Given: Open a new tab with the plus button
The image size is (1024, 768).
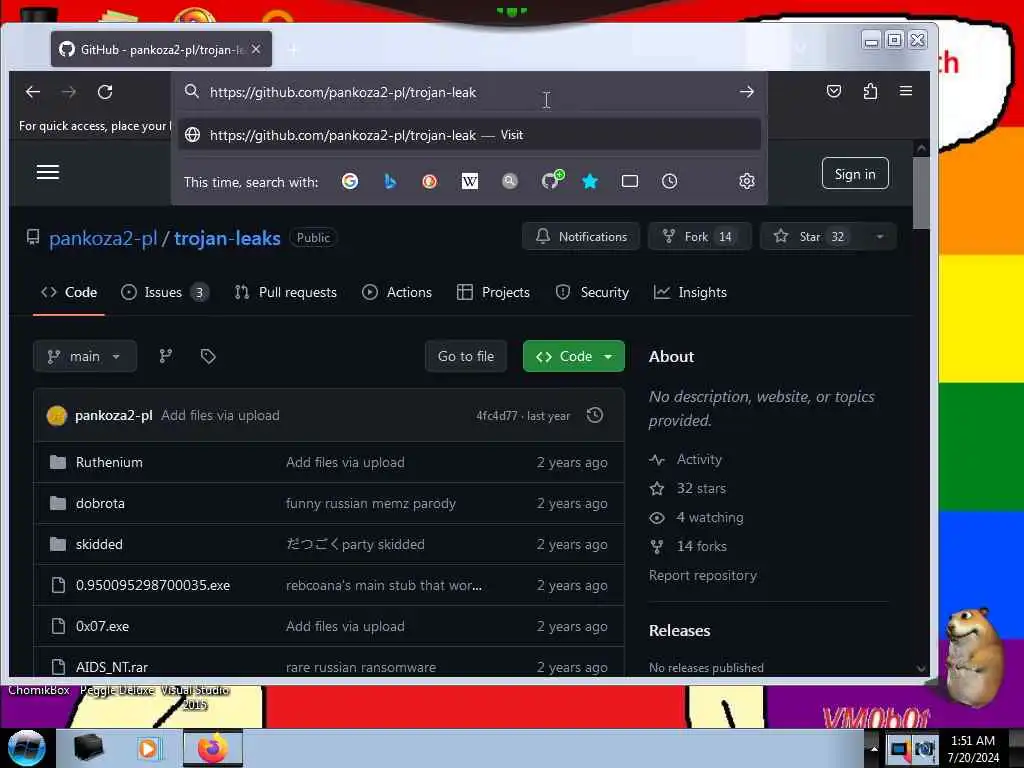Looking at the screenshot, I should [x=293, y=50].
